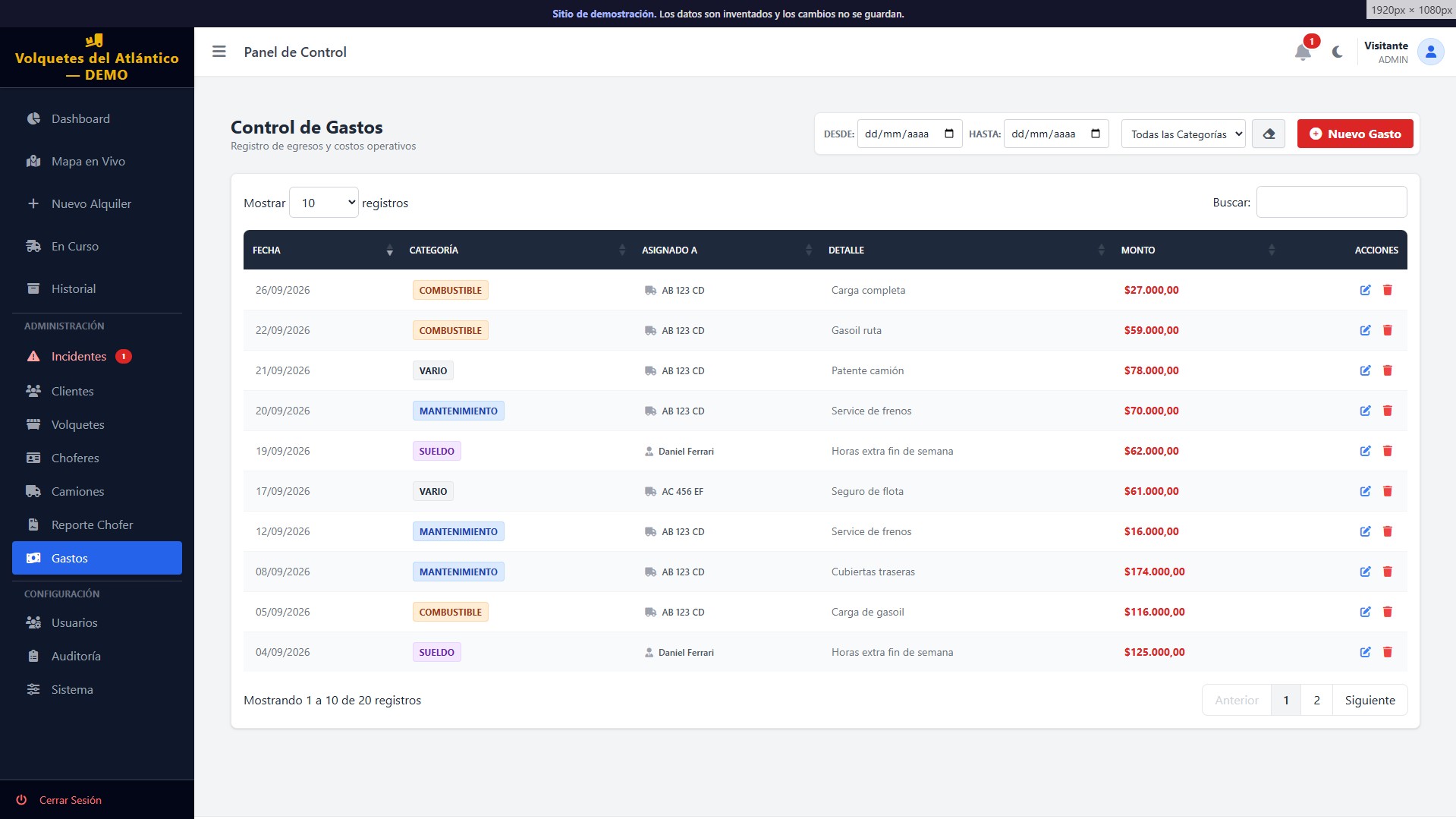Open Auditoría in the sidebar
This screenshot has height=819, width=1456.
pos(97,656)
